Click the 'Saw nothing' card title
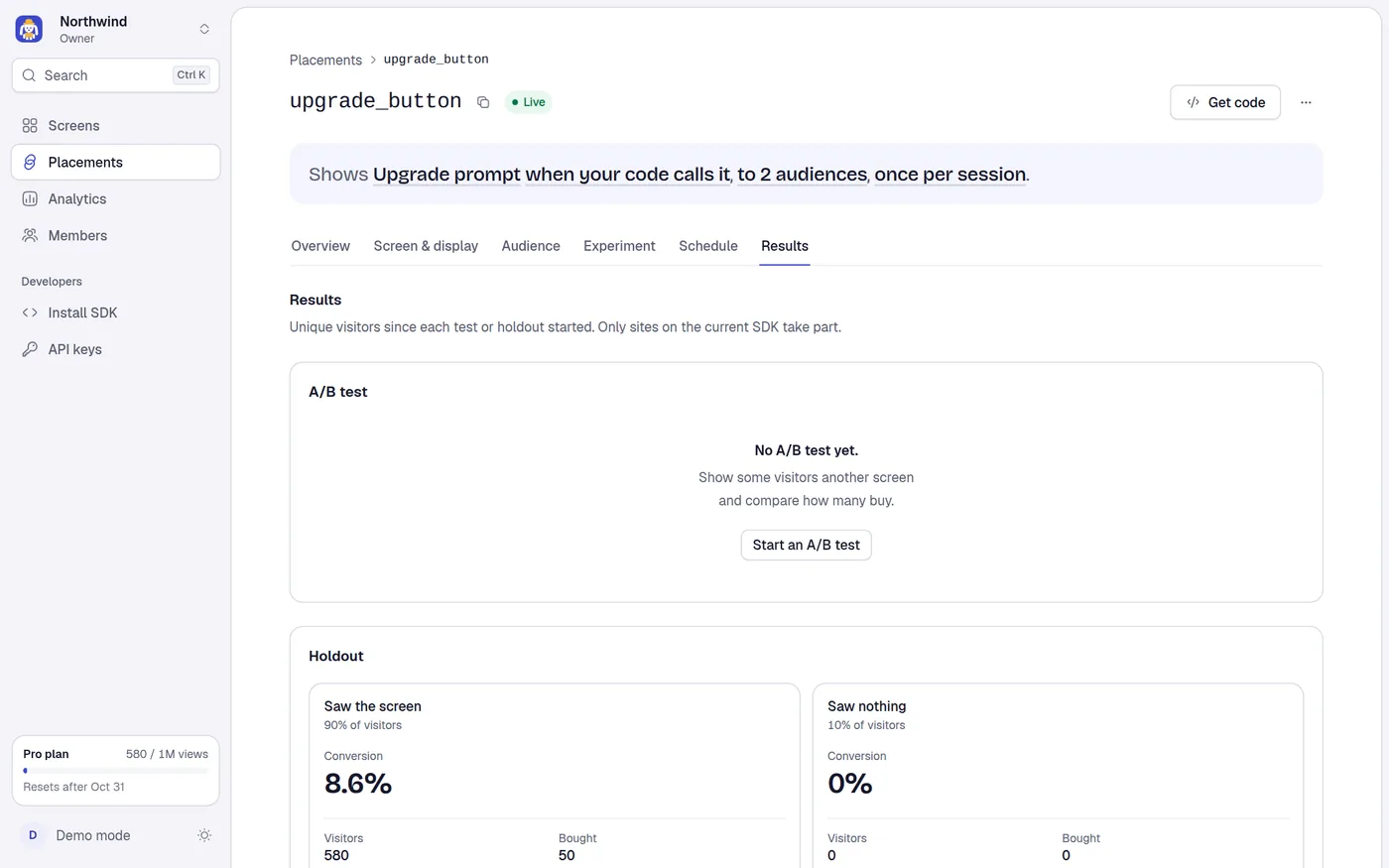 [x=867, y=706]
